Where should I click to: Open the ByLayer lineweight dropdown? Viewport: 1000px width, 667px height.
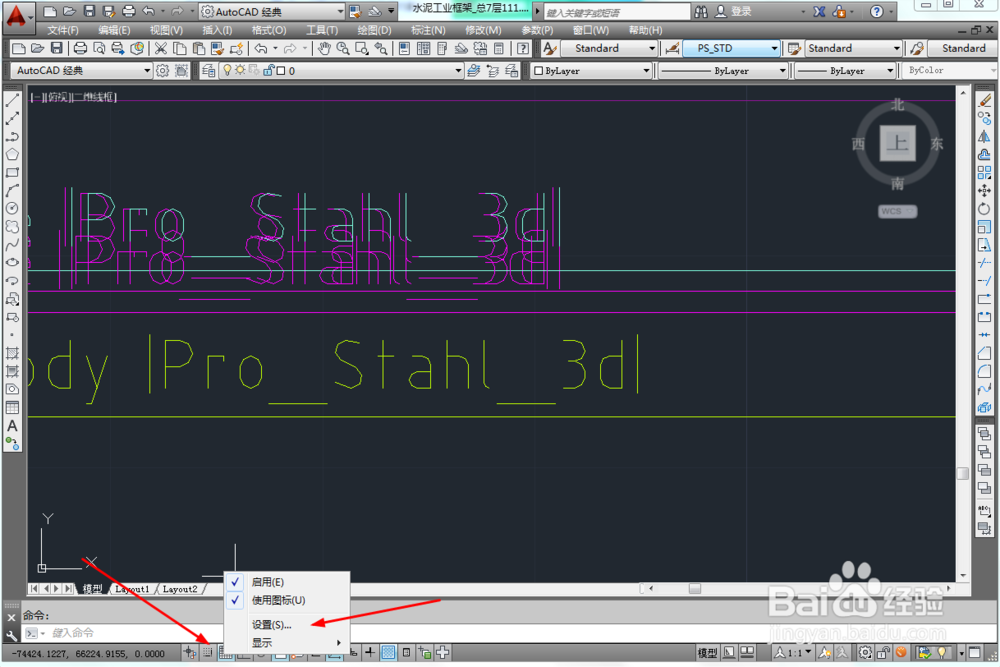point(890,71)
